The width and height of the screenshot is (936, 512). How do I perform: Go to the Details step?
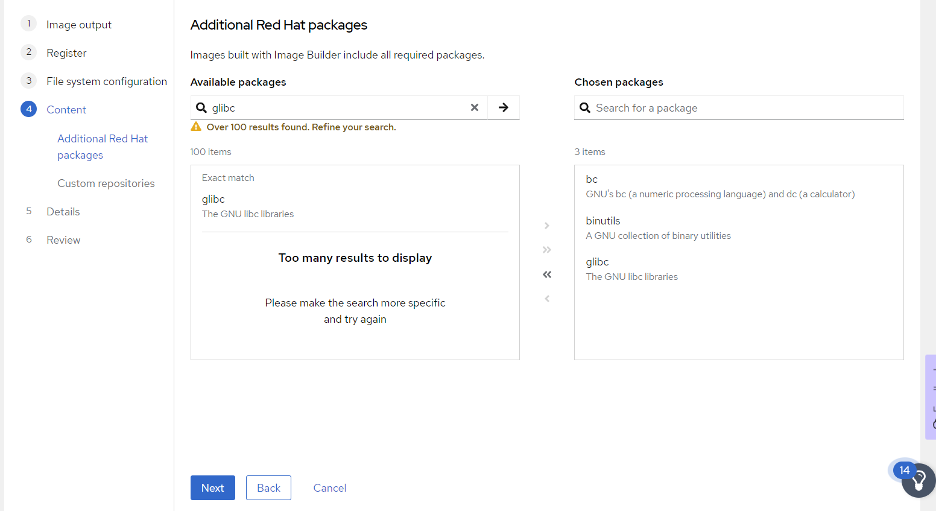point(63,211)
